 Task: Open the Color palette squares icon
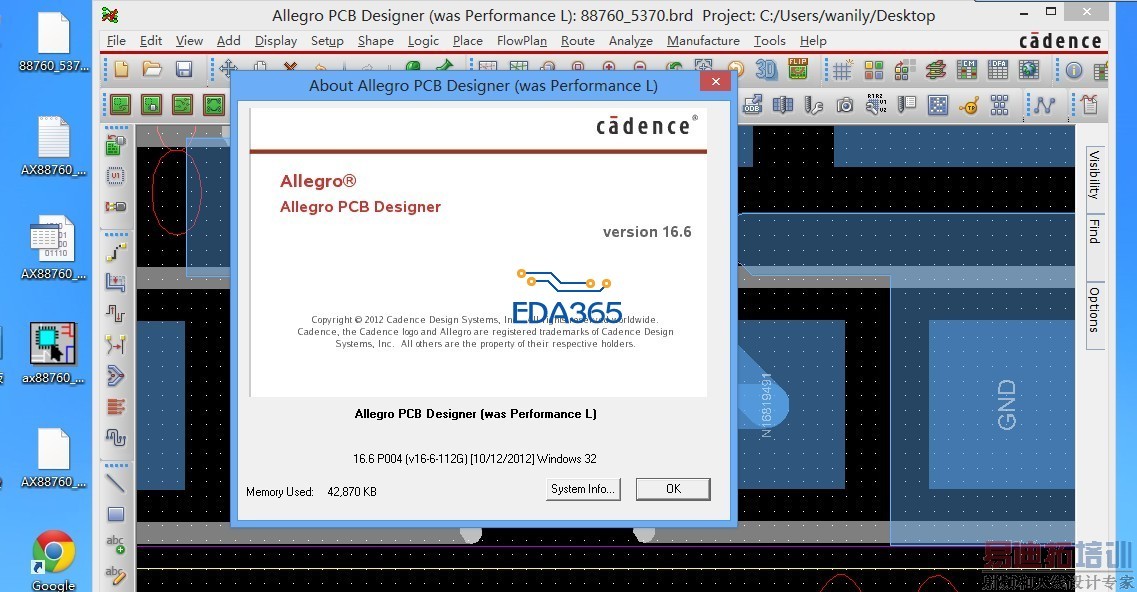[874, 70]
